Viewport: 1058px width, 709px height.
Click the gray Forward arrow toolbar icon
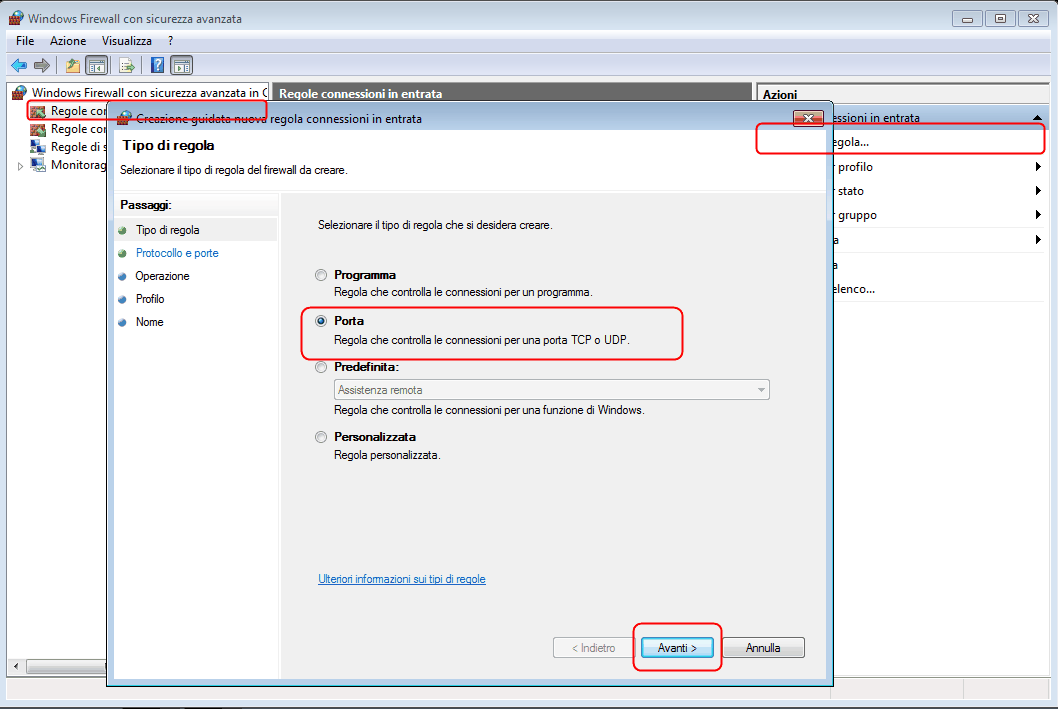[42, 65]
